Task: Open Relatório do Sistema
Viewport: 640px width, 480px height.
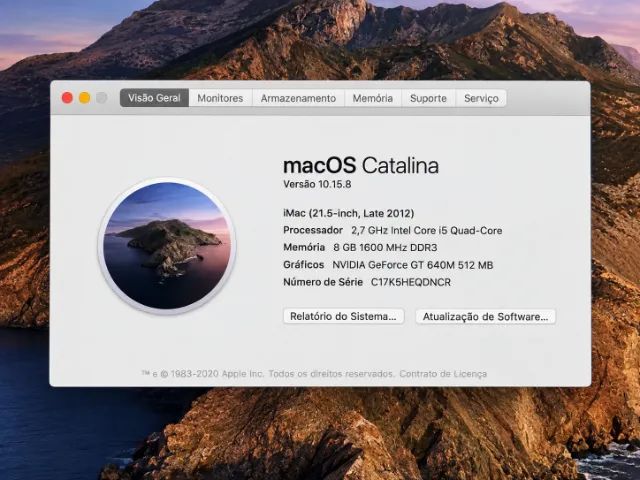Action: coord(343,316)
